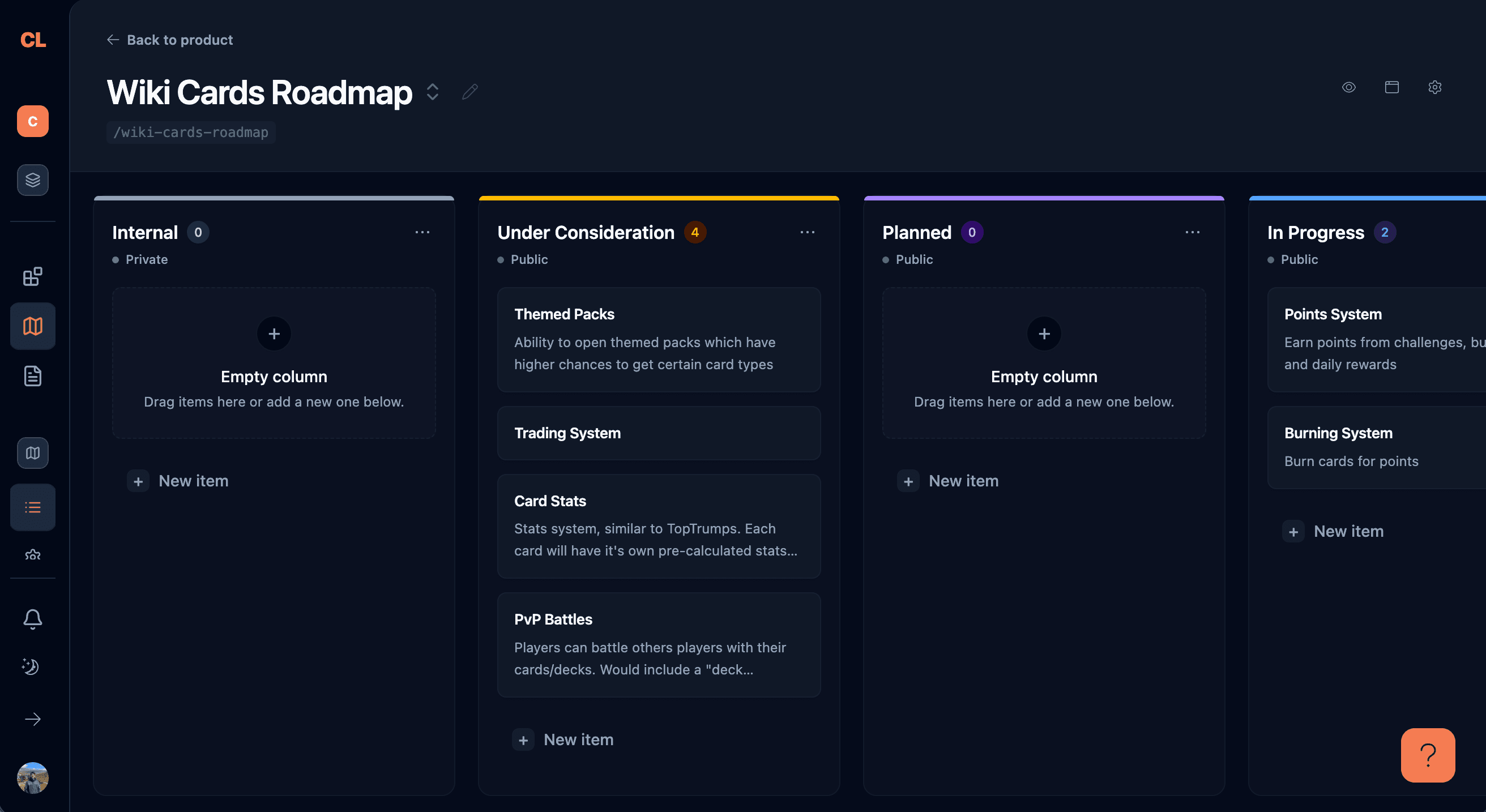1486x812 pixels.
Task: Open the Trading System card
Action: point(659,433)
